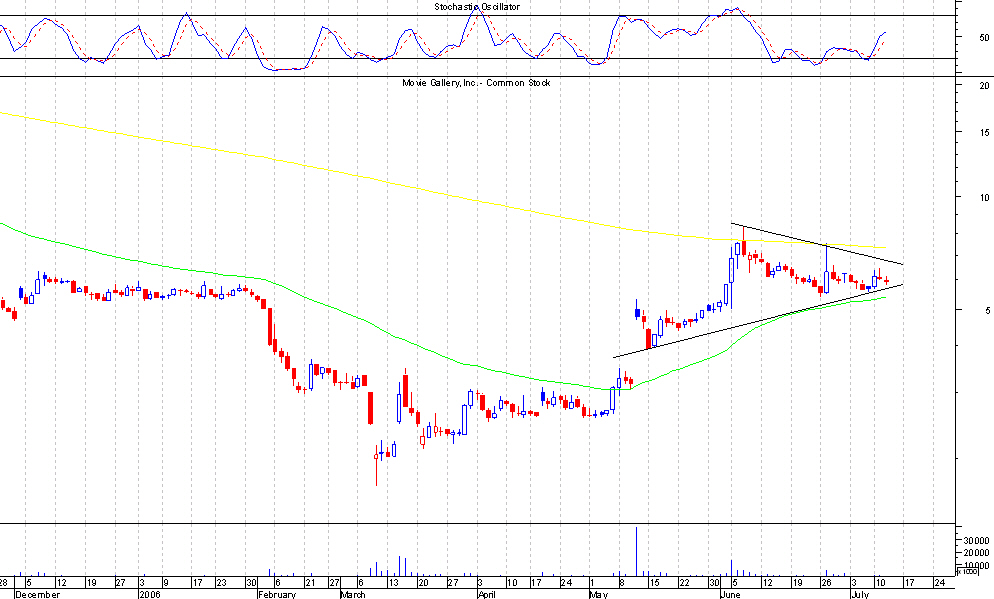Click the '50' level label of the oscillator

tap(984, 37)
